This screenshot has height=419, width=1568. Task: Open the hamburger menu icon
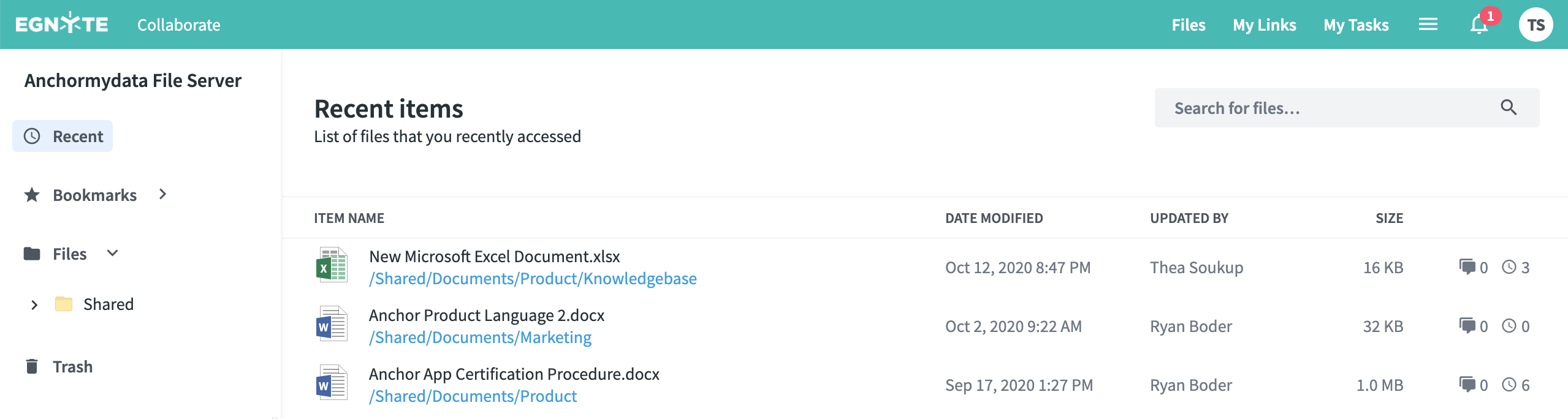tap(1428, 25)
